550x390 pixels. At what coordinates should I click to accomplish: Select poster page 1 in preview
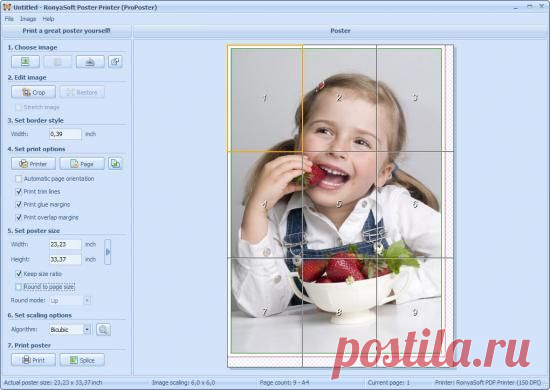click(265, 98)
